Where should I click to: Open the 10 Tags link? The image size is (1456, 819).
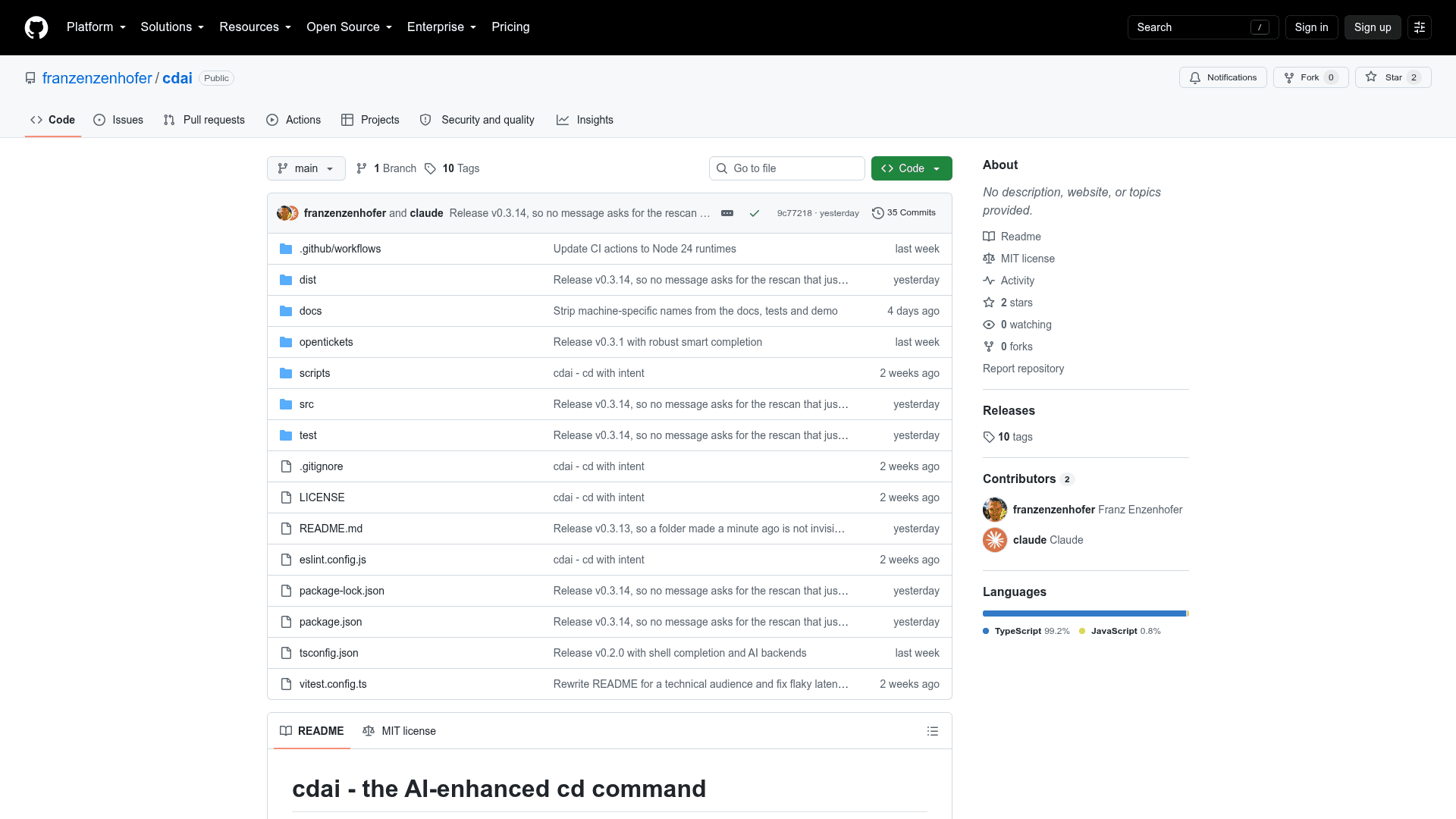(x=452, y=168)
